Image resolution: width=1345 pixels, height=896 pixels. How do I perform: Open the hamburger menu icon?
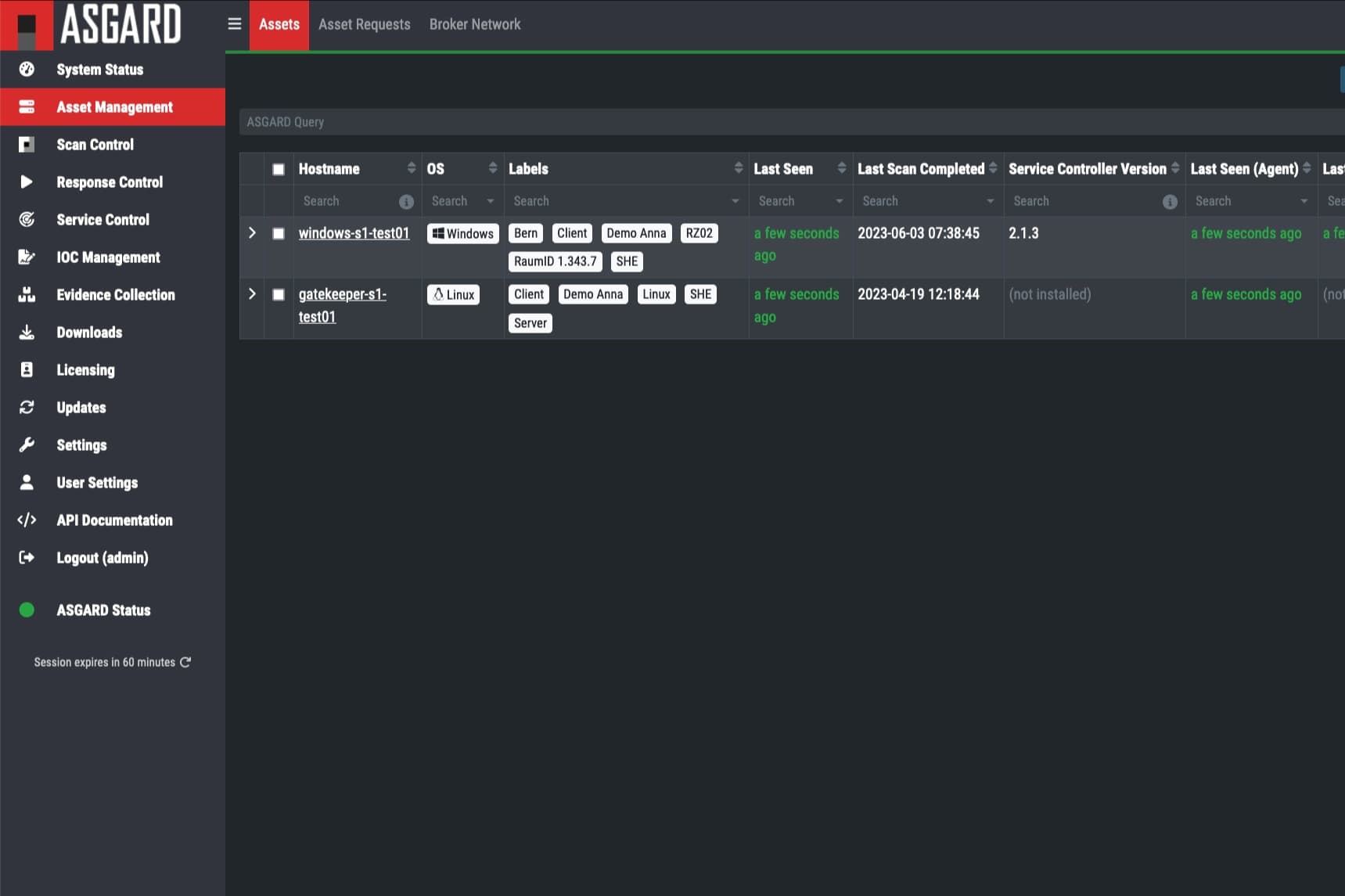coord(234,23)
